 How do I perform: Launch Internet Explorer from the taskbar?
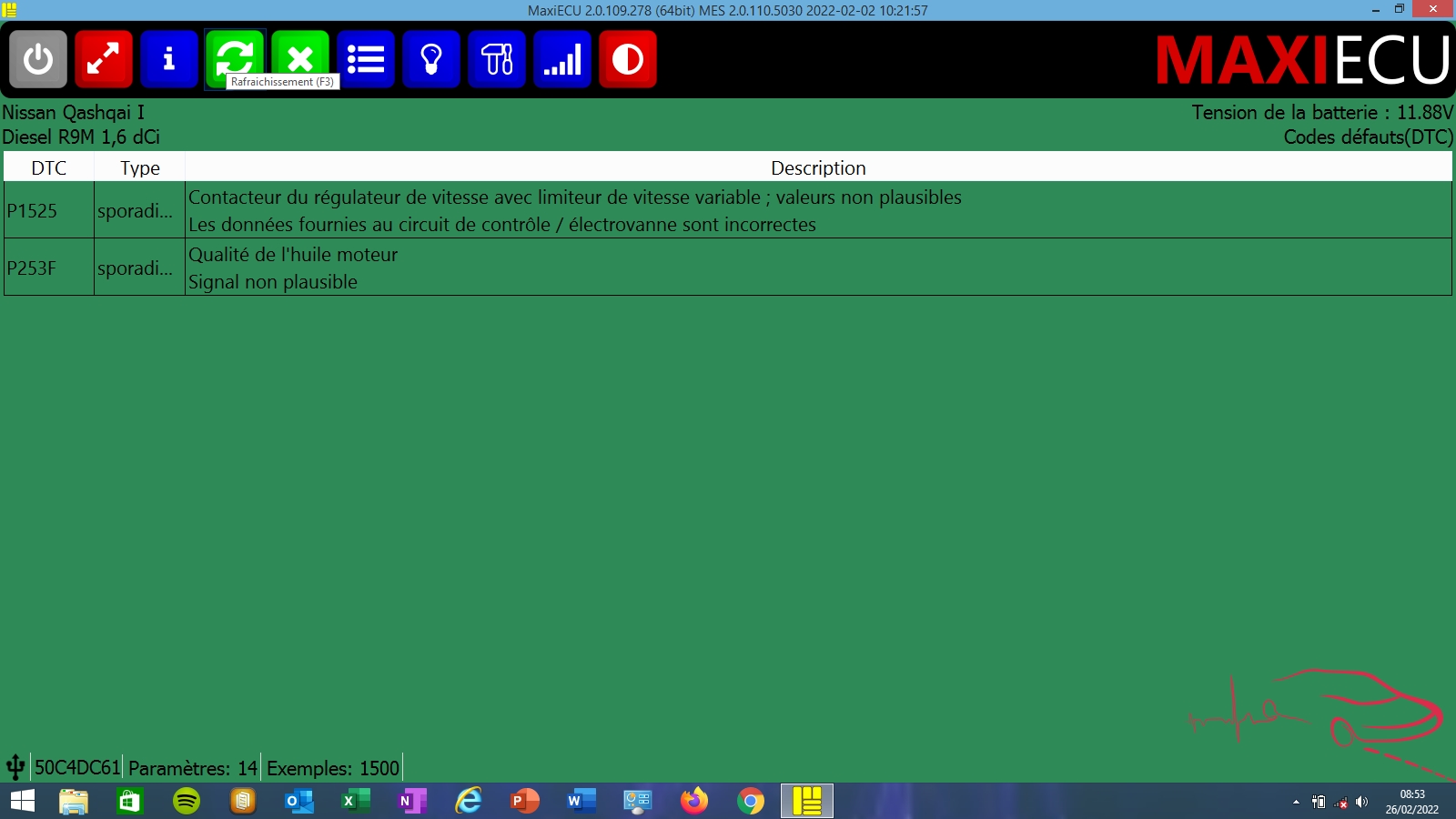coord(469,801)
